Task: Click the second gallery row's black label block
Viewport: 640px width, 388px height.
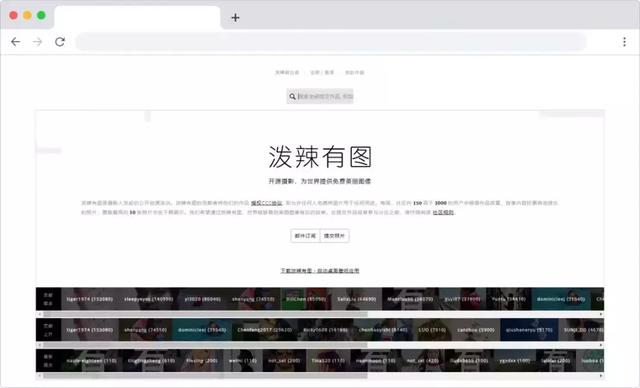Action: [x=48, y=330]
